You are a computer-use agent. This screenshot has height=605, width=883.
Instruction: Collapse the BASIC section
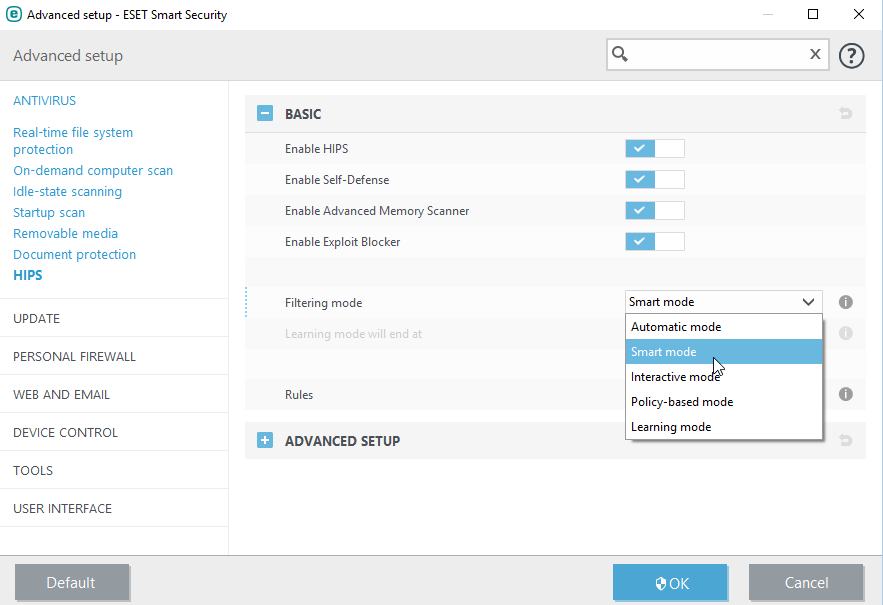(x=265, y=114)
